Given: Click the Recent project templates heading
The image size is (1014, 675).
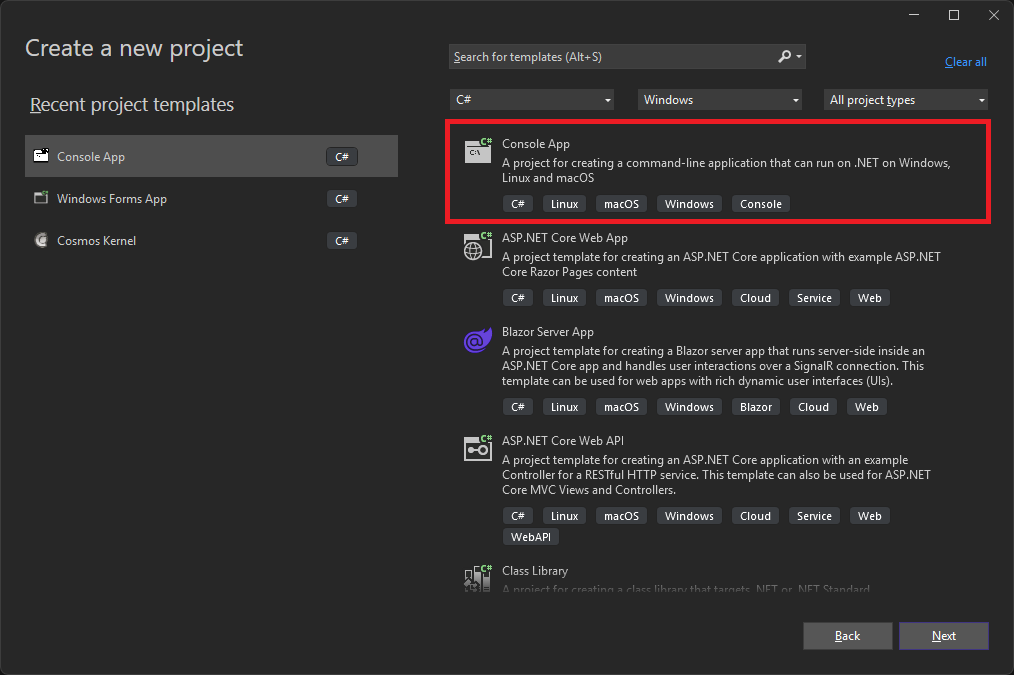Looking at the screenshot, I should point(132,105).
